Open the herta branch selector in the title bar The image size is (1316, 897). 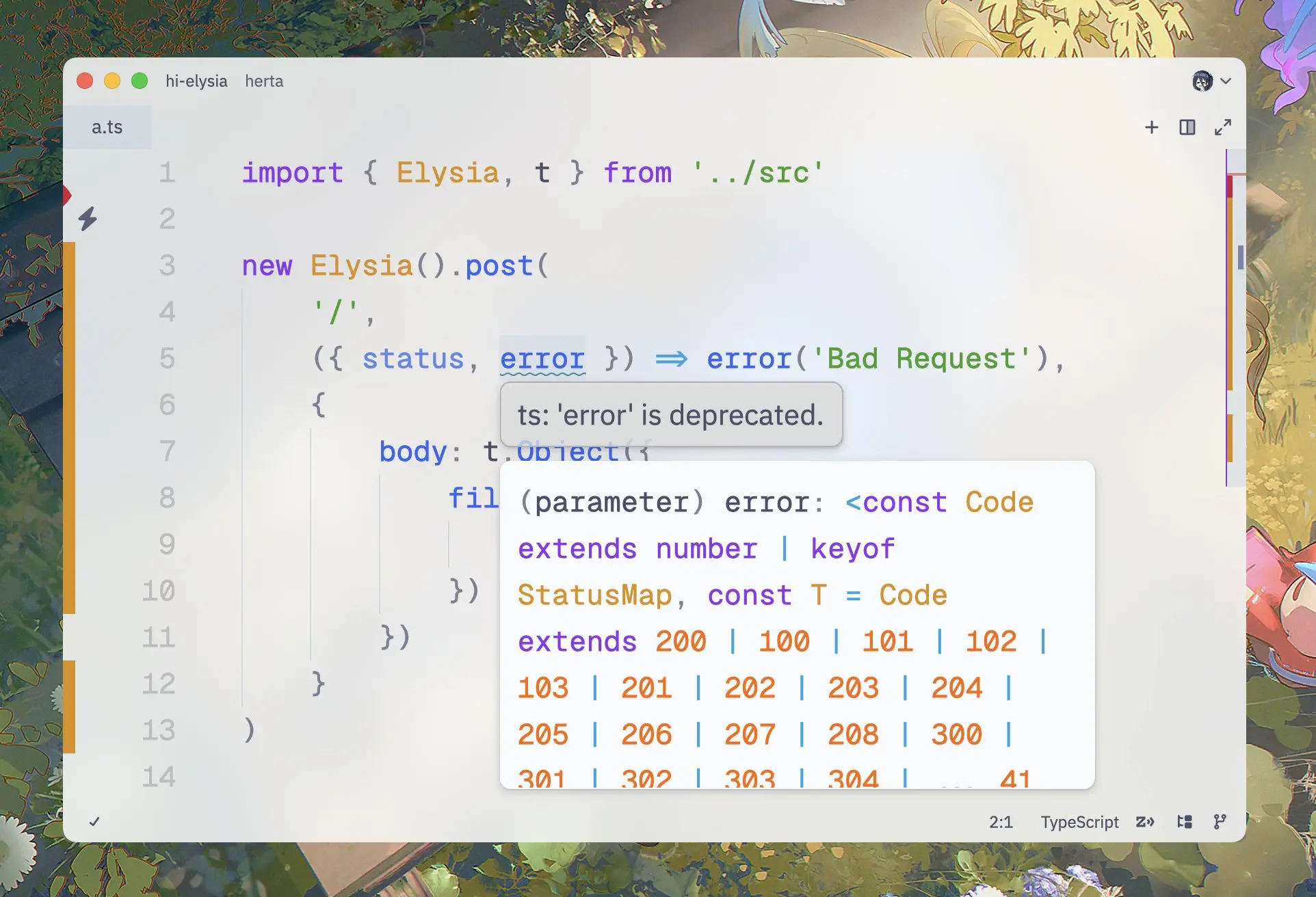264,81
